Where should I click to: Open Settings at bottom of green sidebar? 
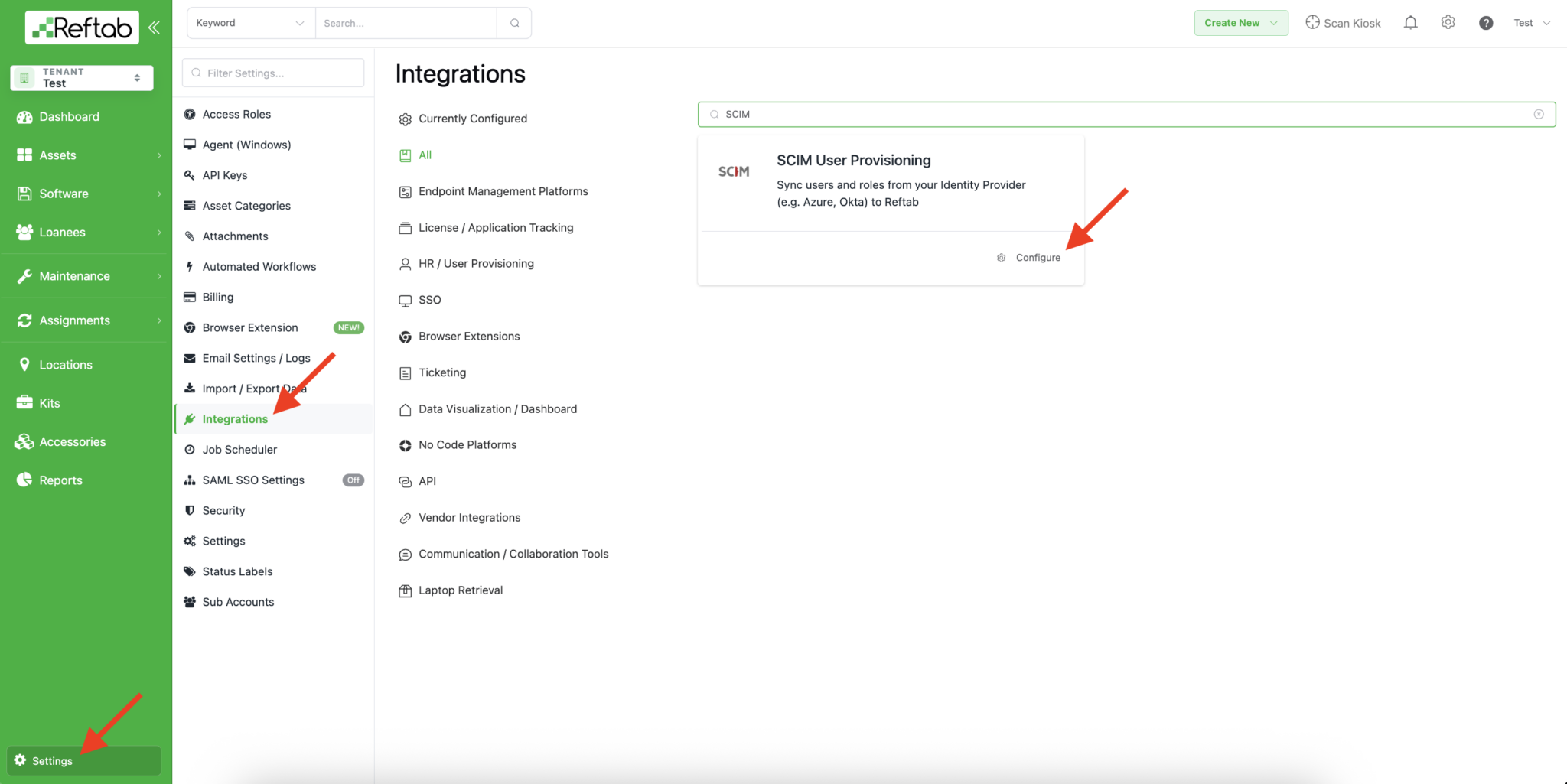coord(84,760)
